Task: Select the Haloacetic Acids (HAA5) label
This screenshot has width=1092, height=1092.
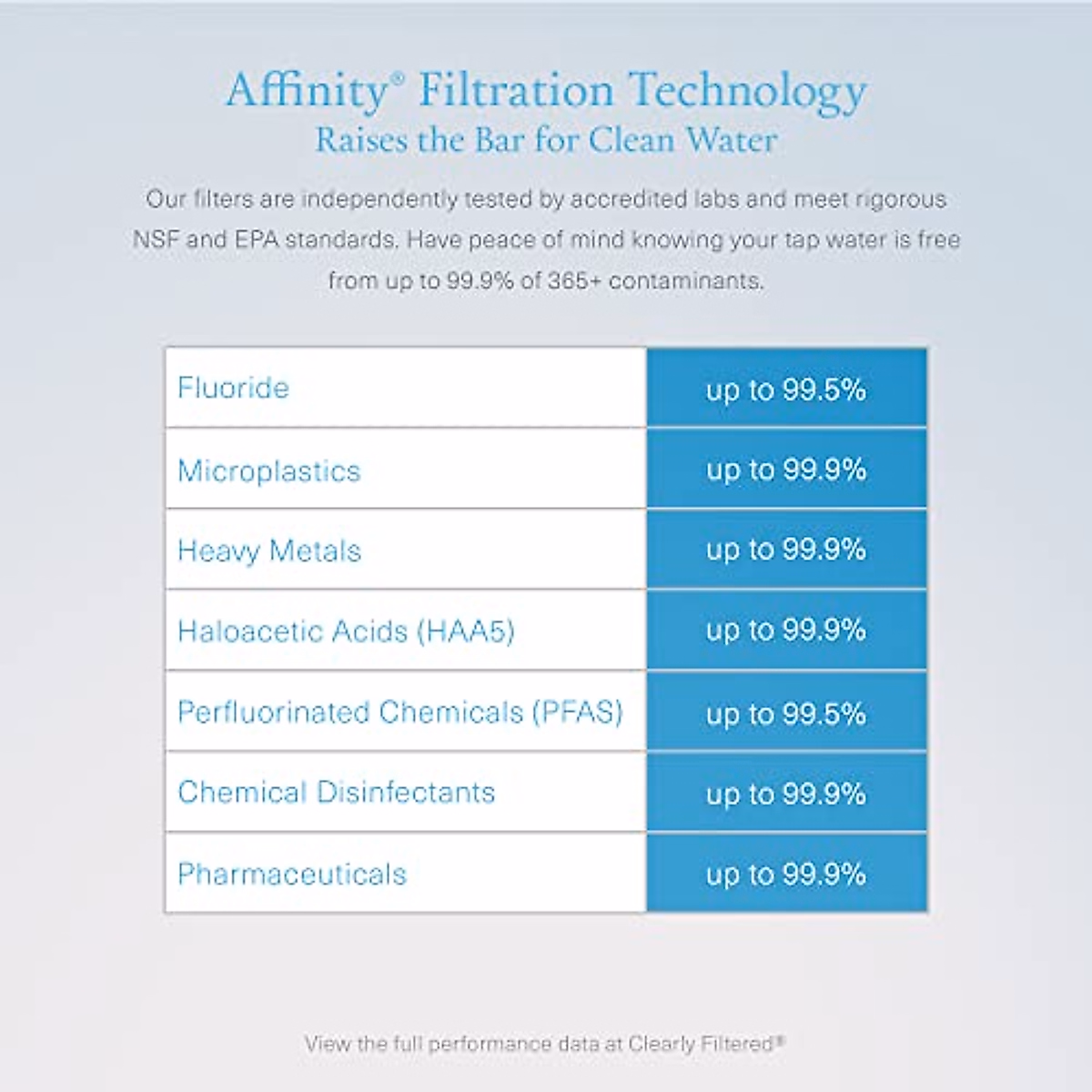Action: (346, 631)
